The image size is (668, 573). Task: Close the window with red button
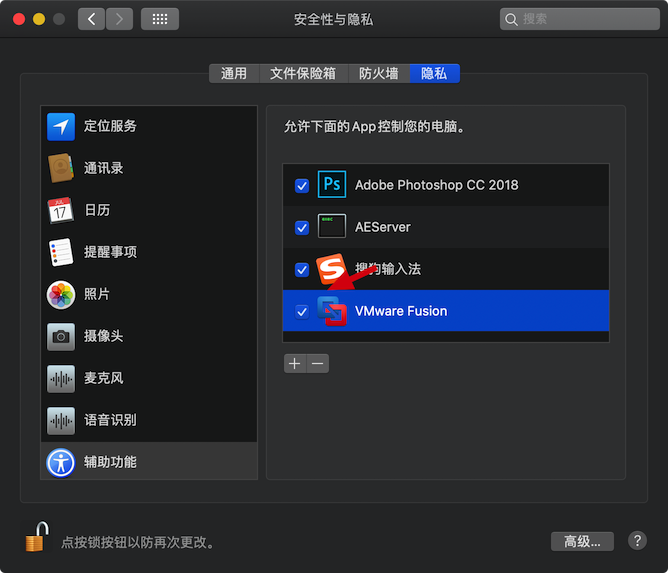(x=19, y=19)
